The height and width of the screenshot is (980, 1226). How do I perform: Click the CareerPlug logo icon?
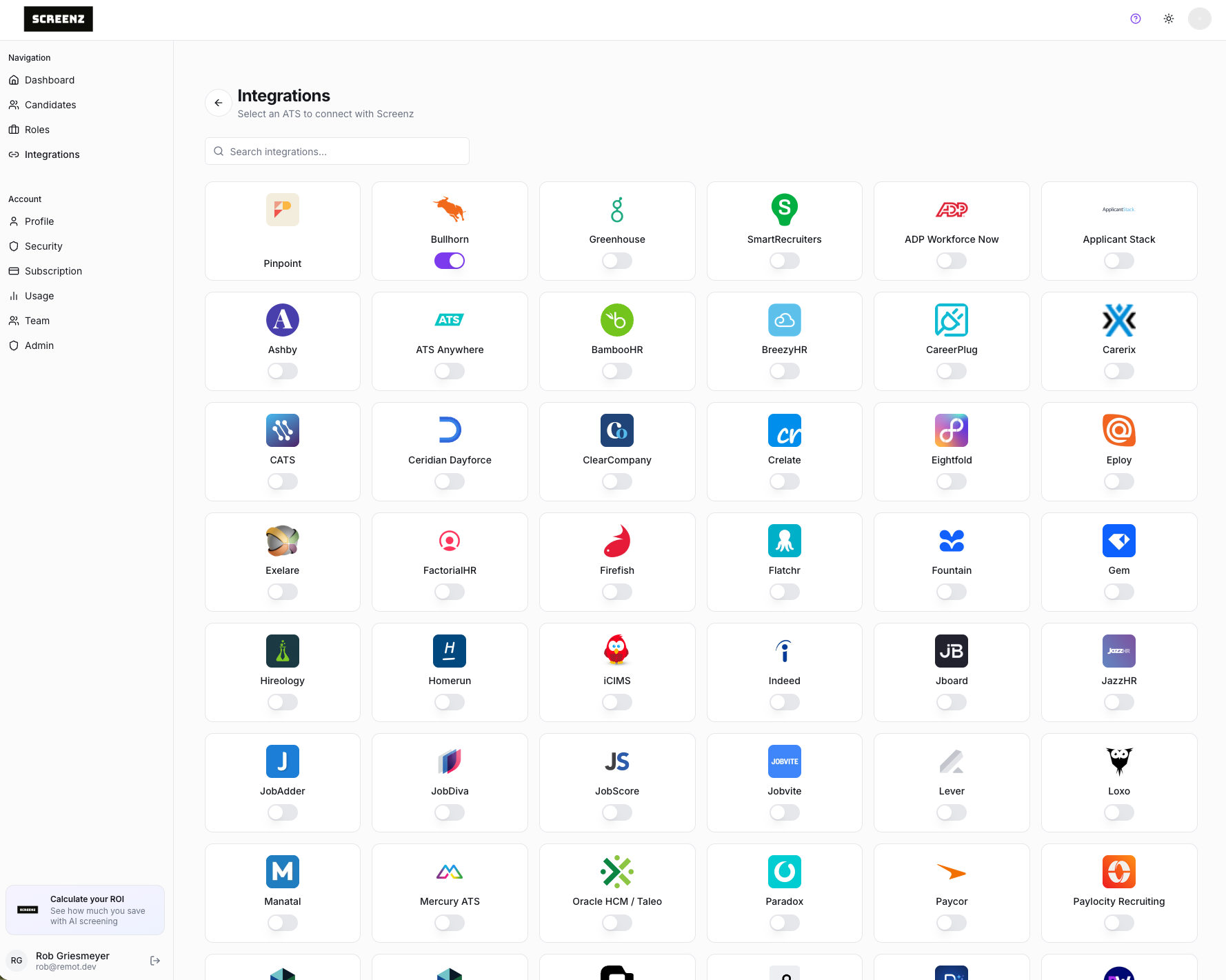(x=952, y=320)
